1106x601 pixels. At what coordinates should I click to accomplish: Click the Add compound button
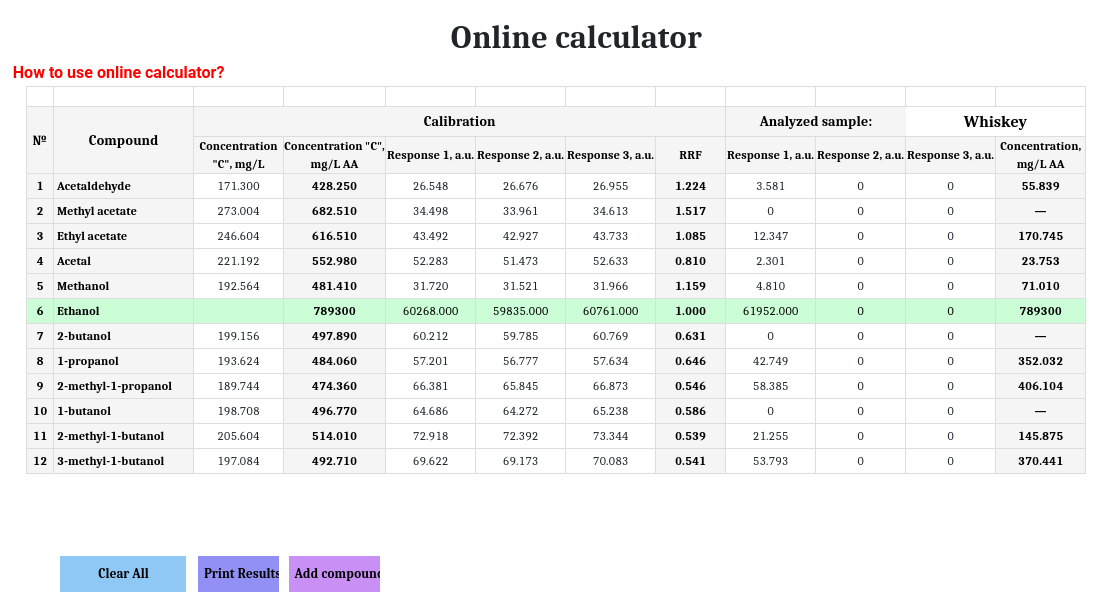334,574
